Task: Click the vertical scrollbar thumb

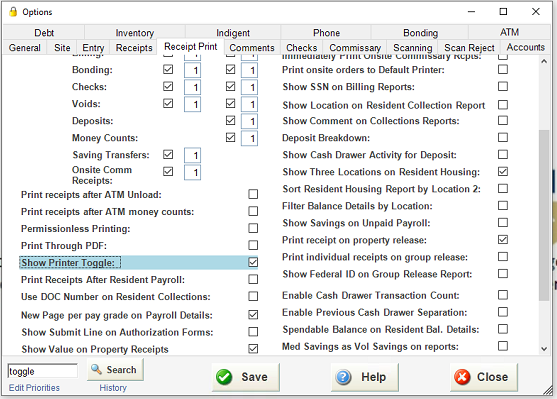Action: click(x=544, y=215)
